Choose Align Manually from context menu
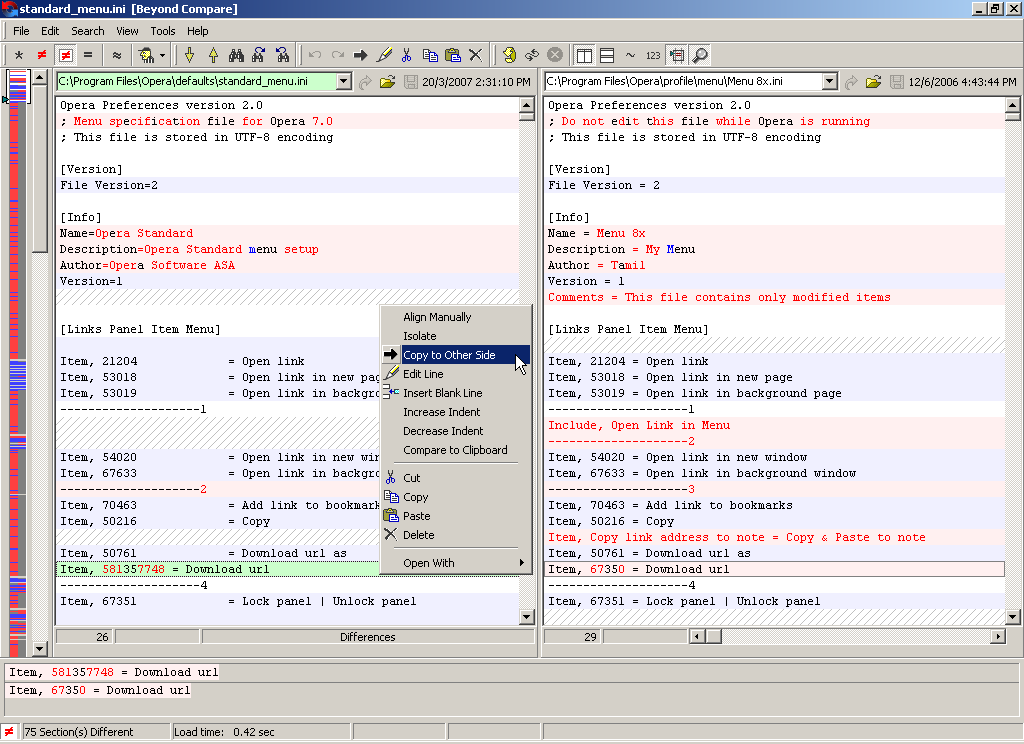 click(456, 317)
